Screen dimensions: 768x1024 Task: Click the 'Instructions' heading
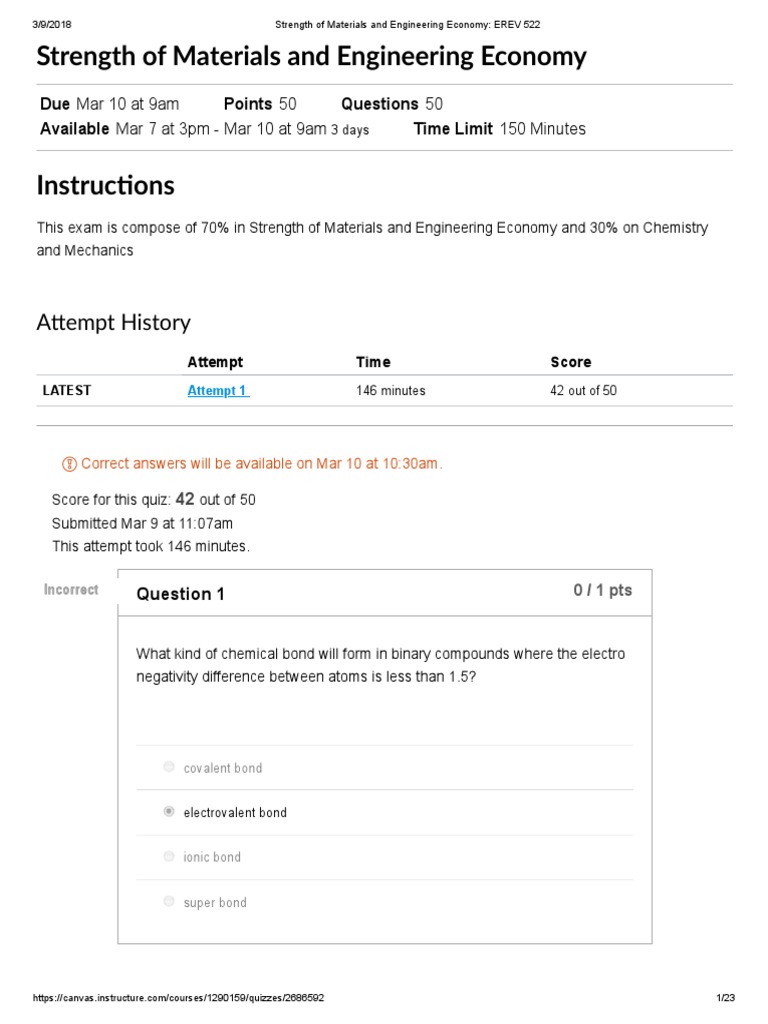[105, 185]
